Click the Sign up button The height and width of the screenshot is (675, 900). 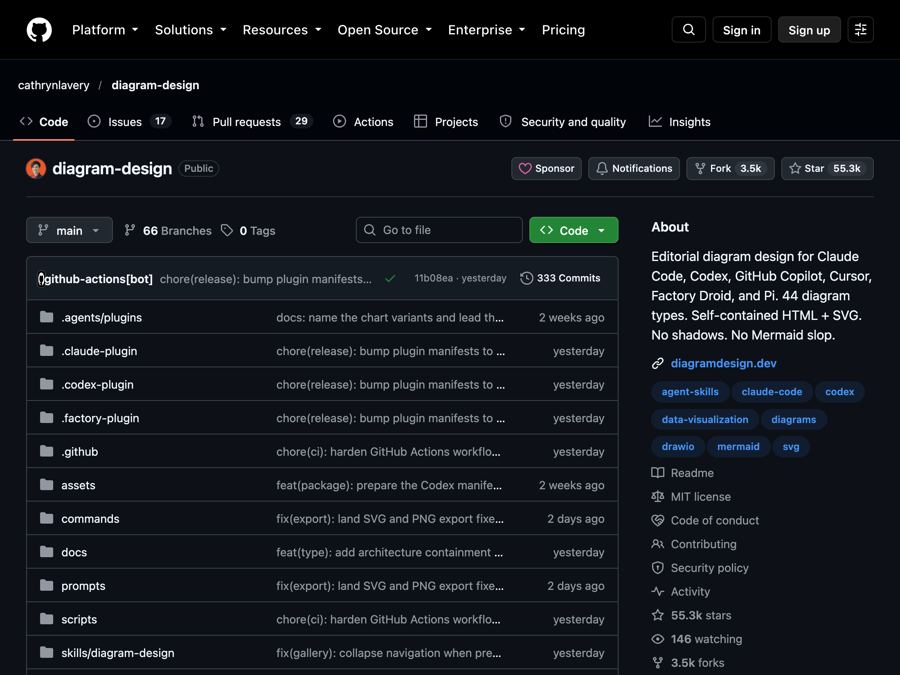(809, 30)
